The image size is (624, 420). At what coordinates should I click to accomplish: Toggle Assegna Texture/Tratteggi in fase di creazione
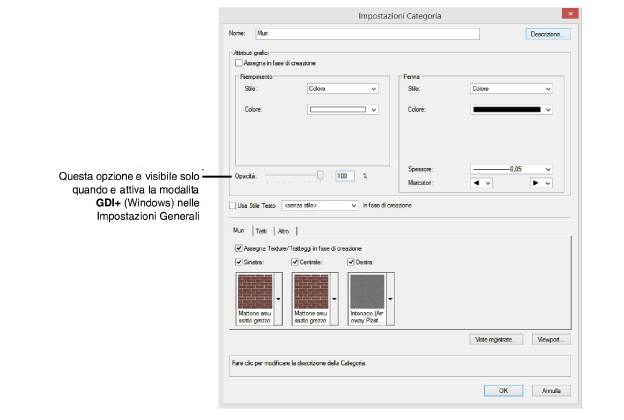pyautogui.click(x=239, y=248)
